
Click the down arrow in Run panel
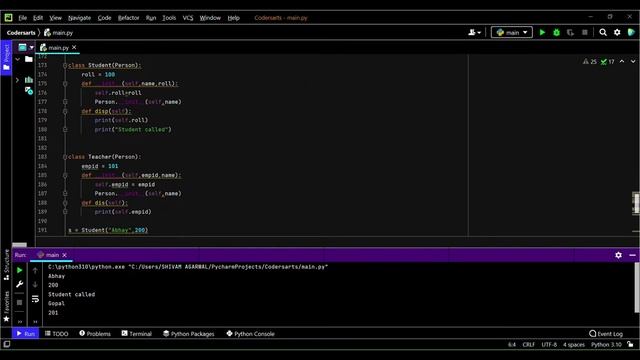pyautogui.click(x=35, y=284)
